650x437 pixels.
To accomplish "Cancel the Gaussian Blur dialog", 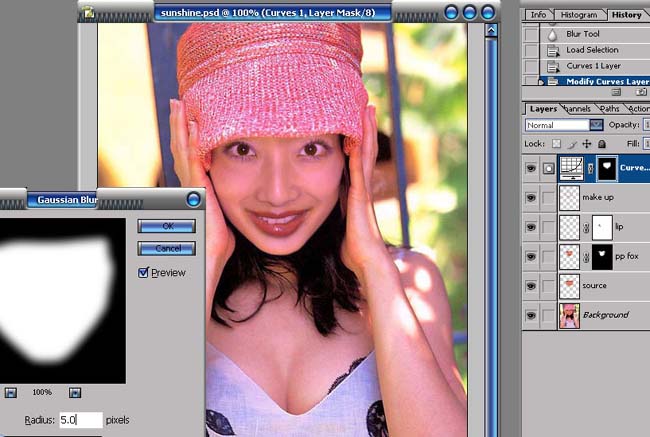I will [x=166, y=248].
